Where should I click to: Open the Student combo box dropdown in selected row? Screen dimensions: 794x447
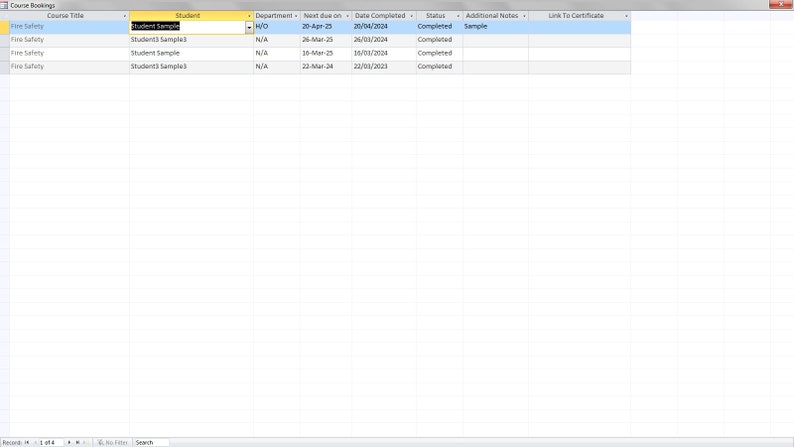[x=249, y=27]
